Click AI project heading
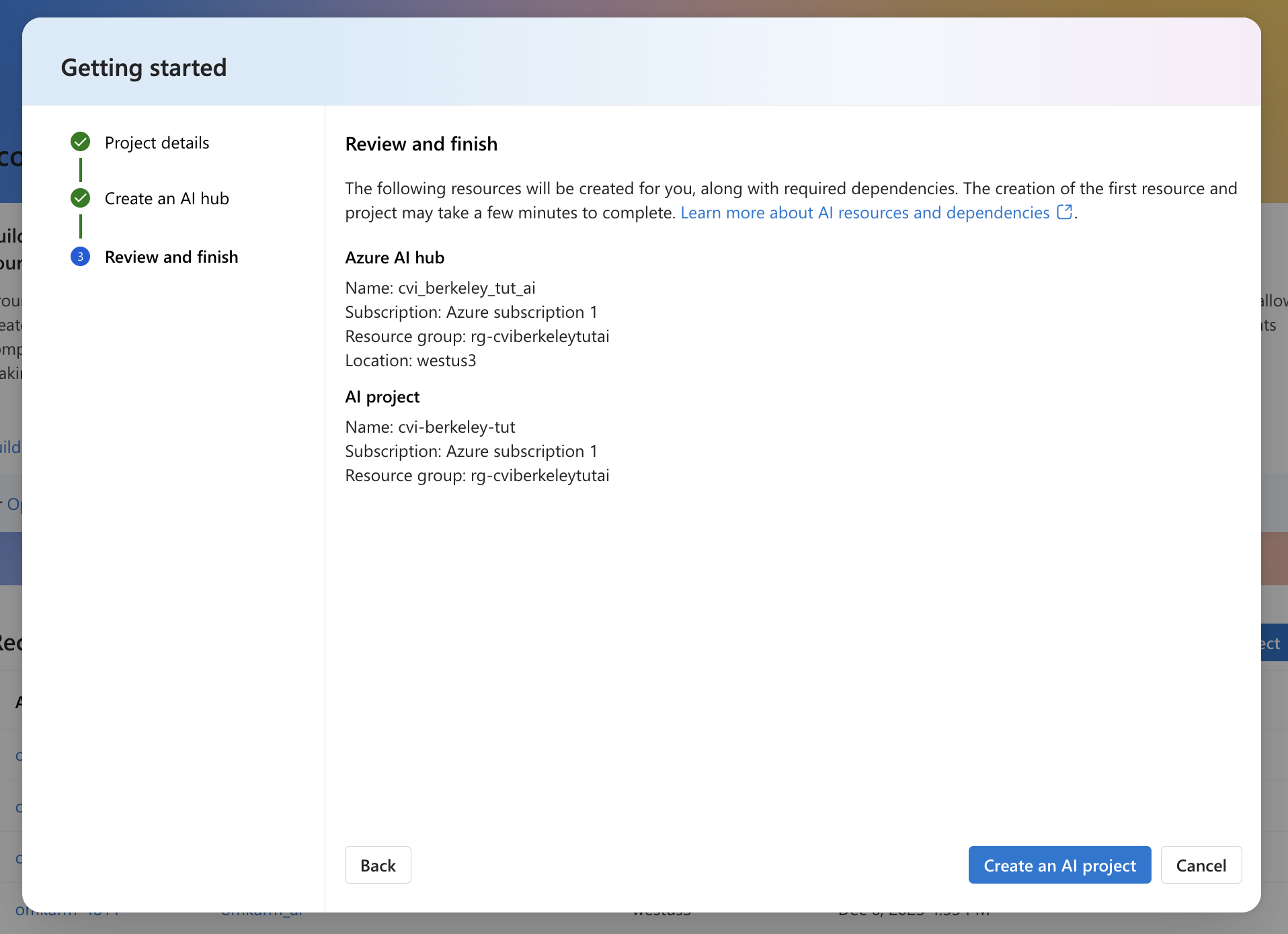Viewport: 1288px width, 934px height. (x=382, y=396)
